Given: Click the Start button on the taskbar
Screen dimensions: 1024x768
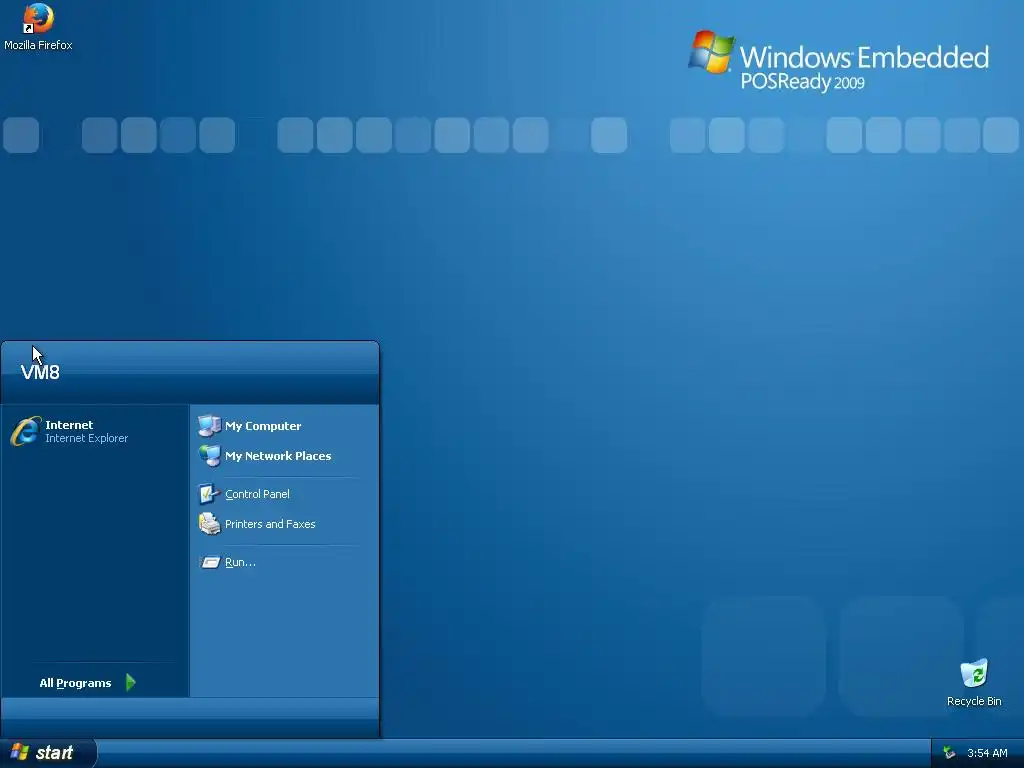Looking at the screenshot, I should click(x=48, y=753).
